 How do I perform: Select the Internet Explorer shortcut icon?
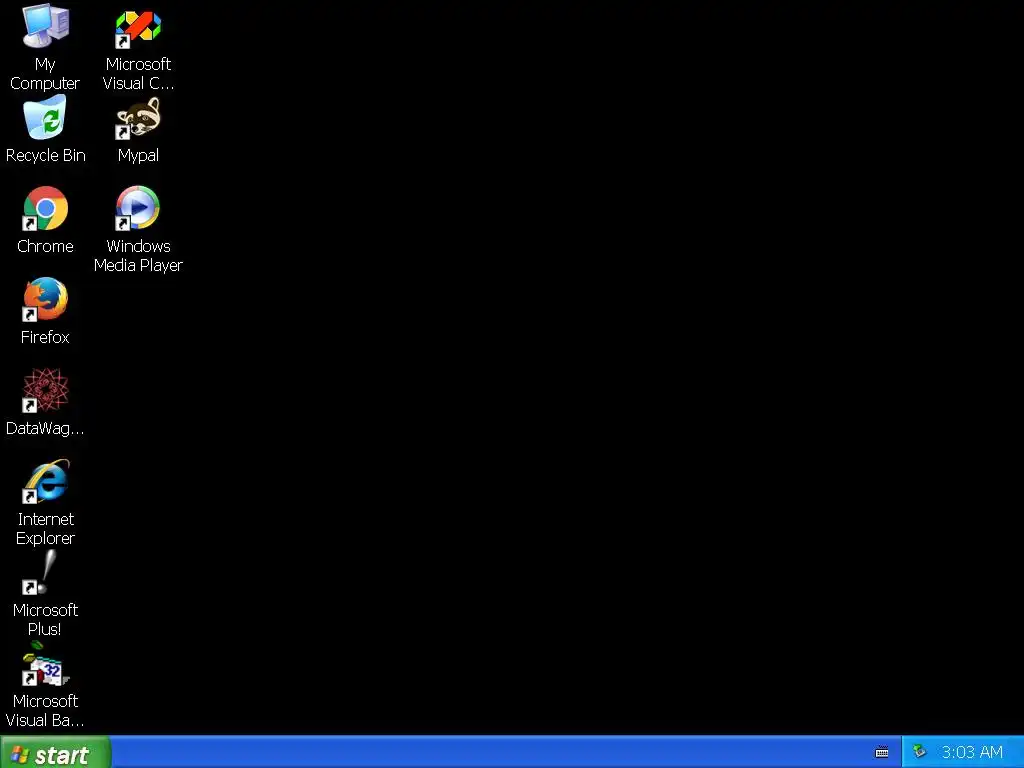click(45, 481)
